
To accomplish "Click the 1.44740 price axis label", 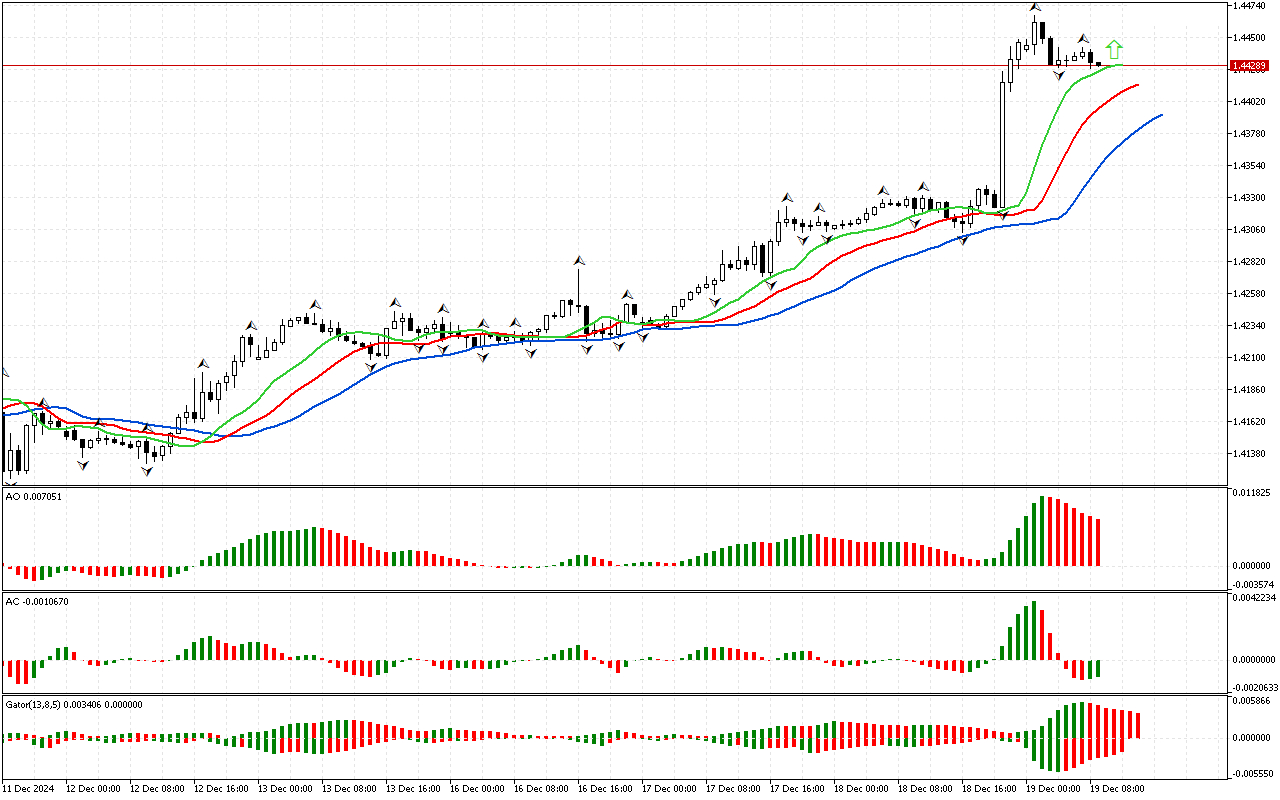I will 1249,6.
